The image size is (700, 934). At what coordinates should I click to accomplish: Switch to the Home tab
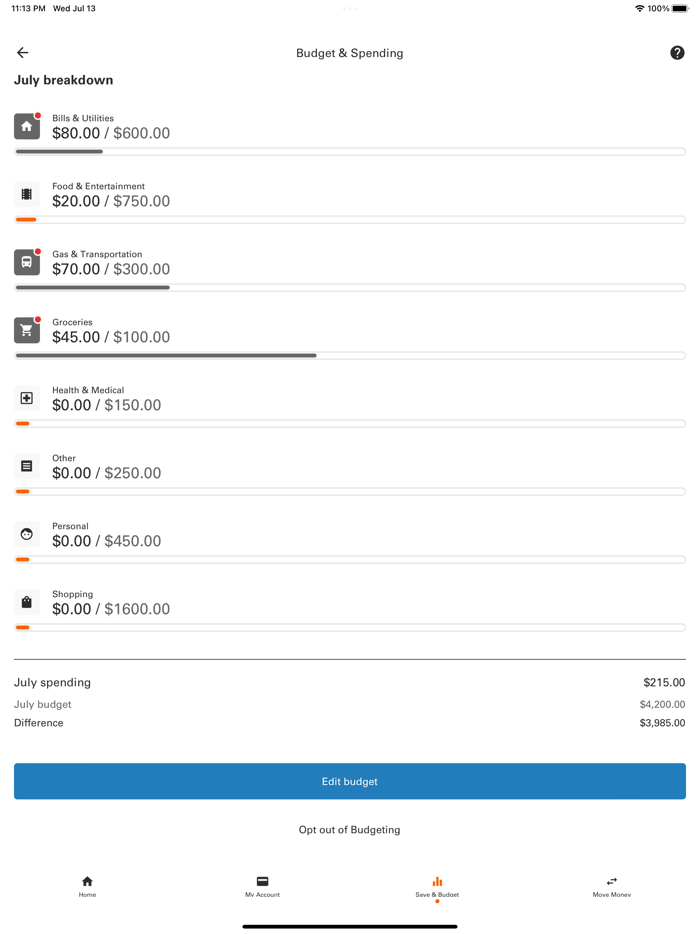[87, 887]
